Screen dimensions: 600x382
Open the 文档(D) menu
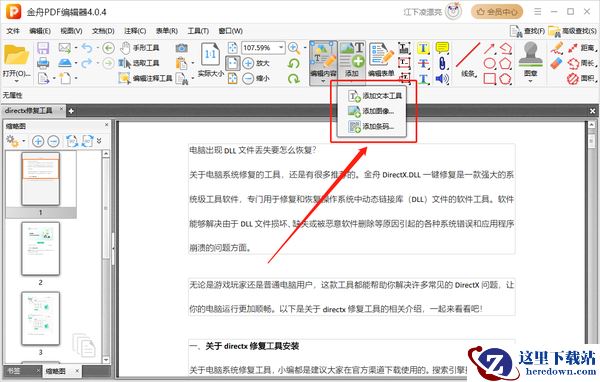coord(103,31)
